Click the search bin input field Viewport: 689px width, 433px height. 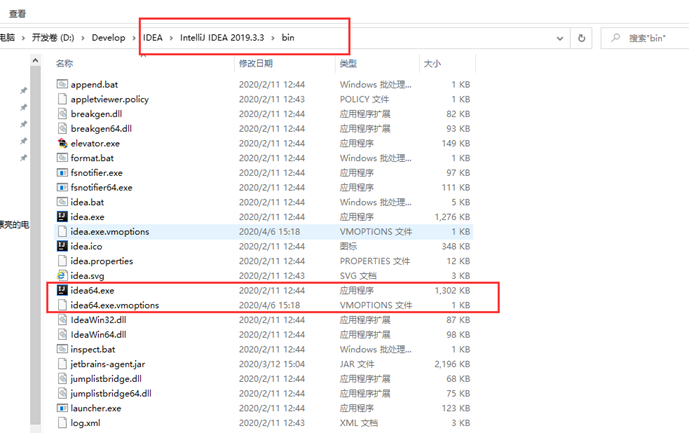pyautogui.click(x=647, y=38)
